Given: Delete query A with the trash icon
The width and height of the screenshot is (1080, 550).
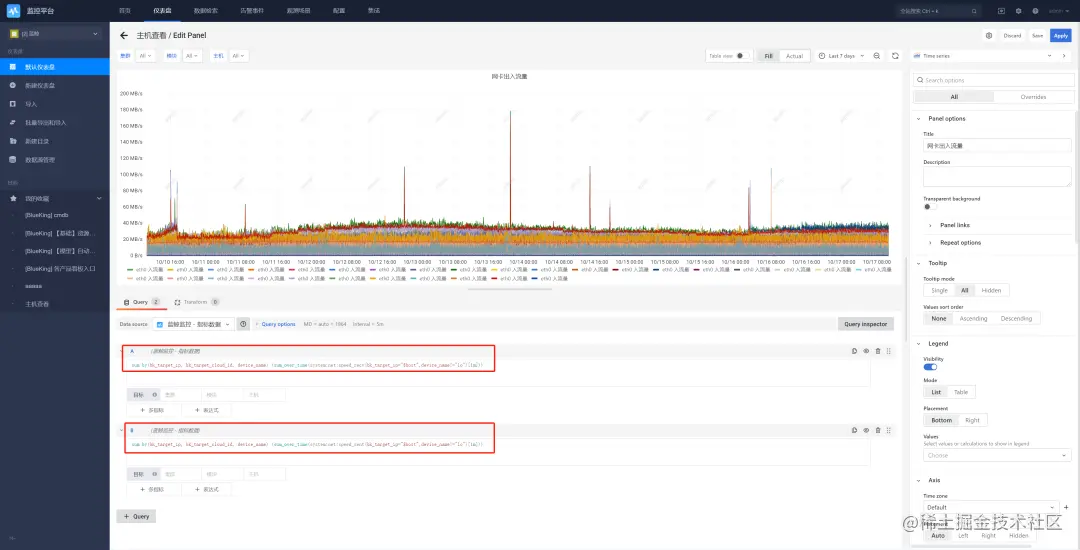Looking at the screenshot, I should (878, 351).
